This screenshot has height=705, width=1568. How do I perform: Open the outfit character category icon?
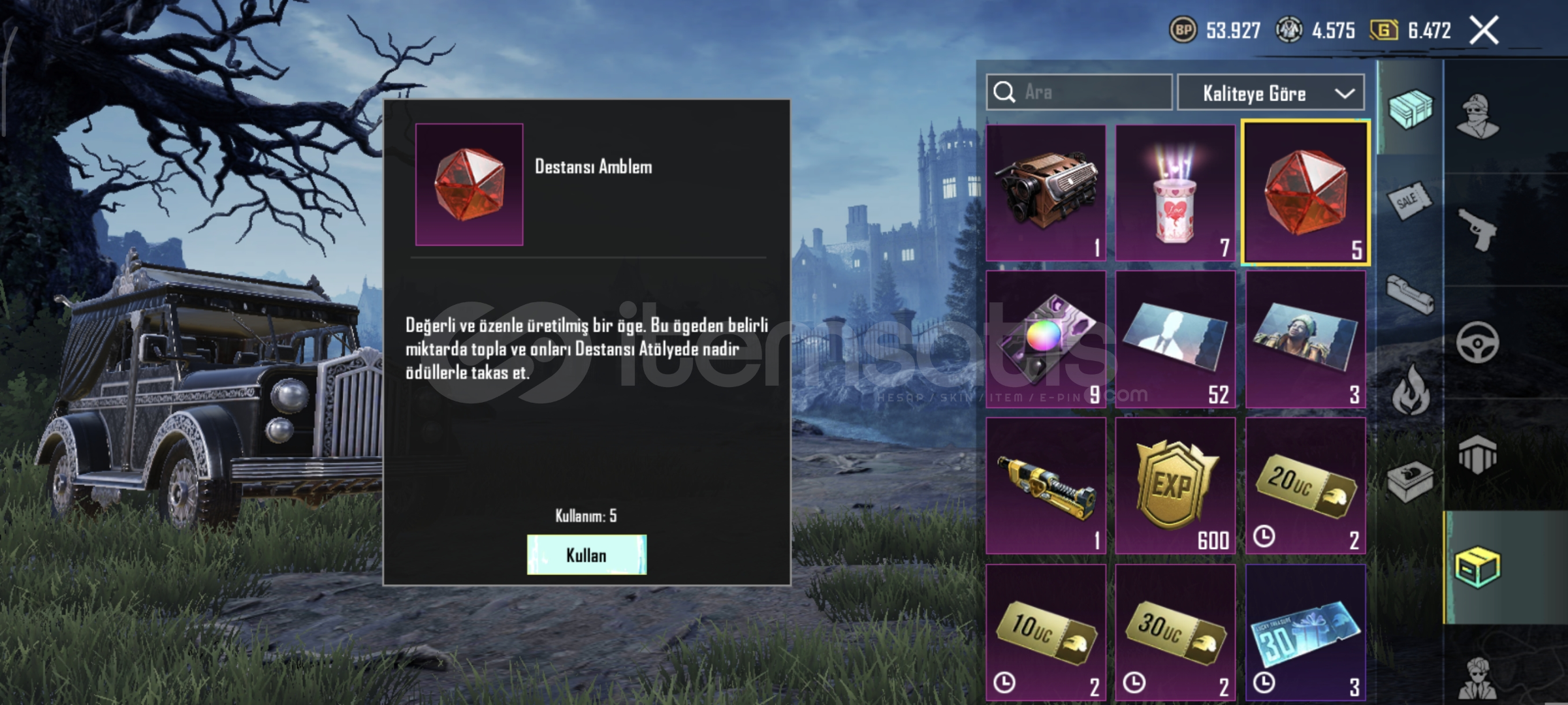click(x=1478, y=116)
